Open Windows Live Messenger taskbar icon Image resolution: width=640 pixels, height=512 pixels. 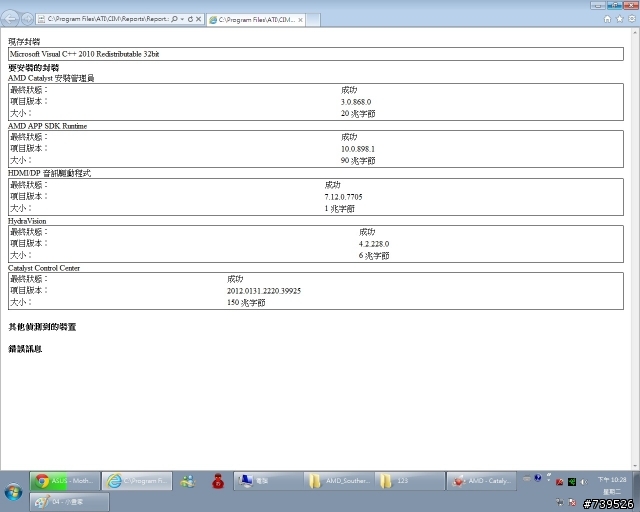tap(187, 481)
